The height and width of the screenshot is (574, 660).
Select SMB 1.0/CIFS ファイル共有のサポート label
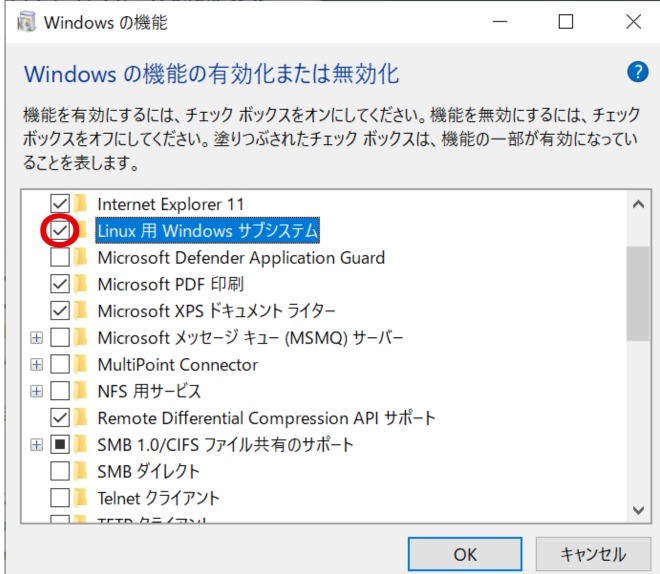225,445
